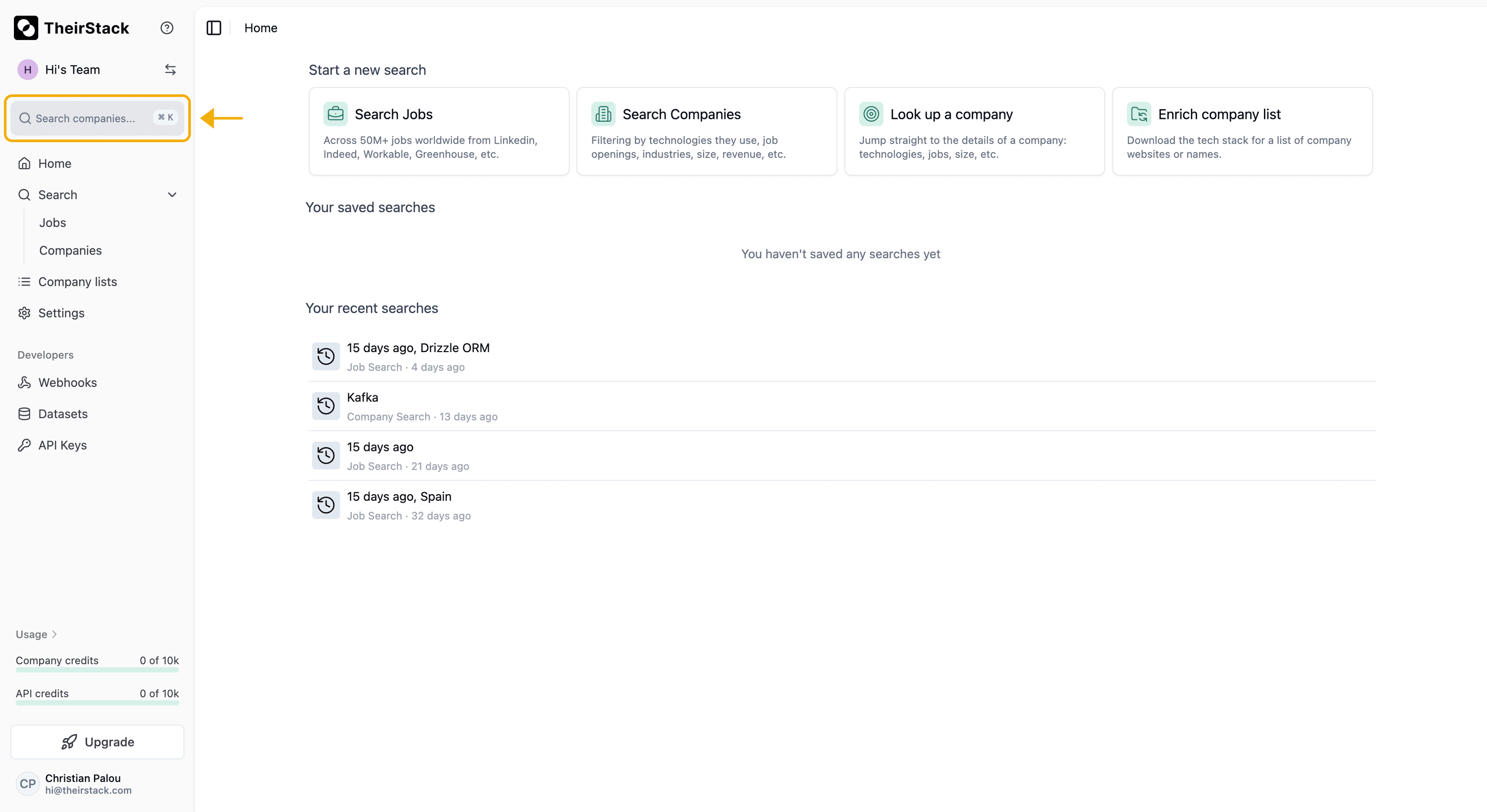The width and height of the screenshot is (1487, 812).
Task: Toggle the sidebar panel icon
Action: pos(214,28)
